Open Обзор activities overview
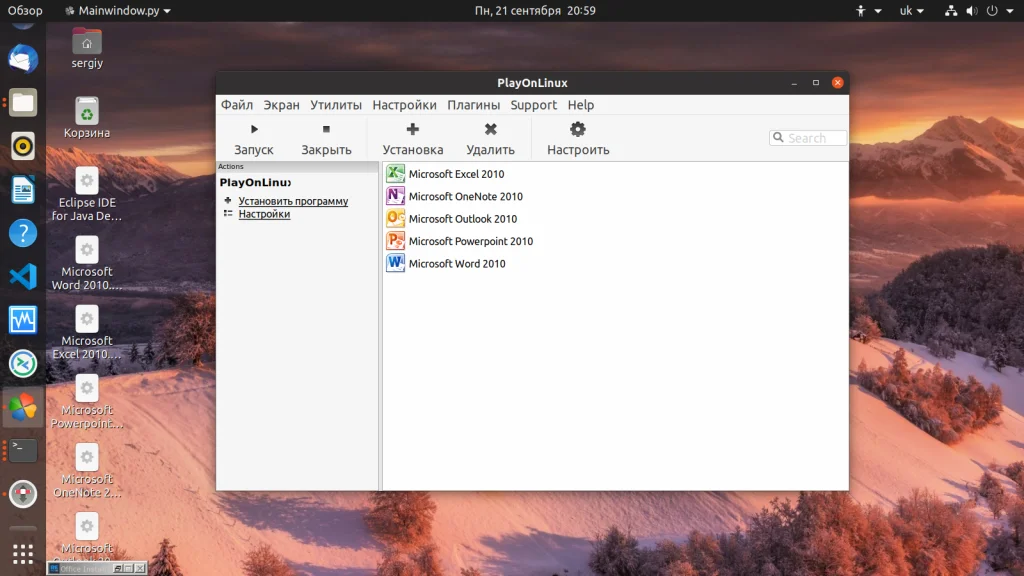Viewport: 1024px width, 576px height. [25, 10]
